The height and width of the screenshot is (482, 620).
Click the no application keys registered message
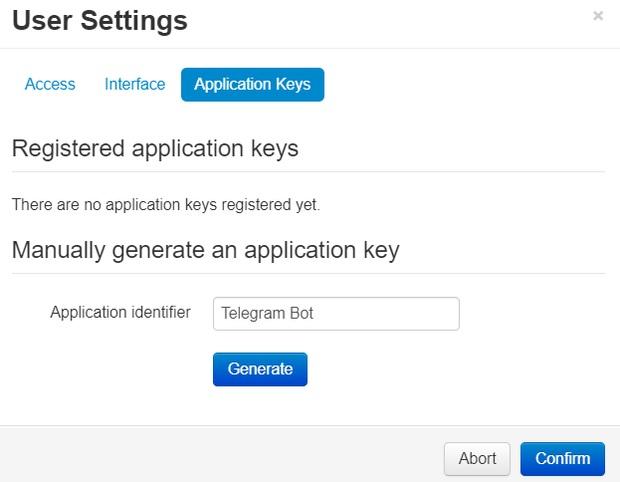(x=166, y=205)
